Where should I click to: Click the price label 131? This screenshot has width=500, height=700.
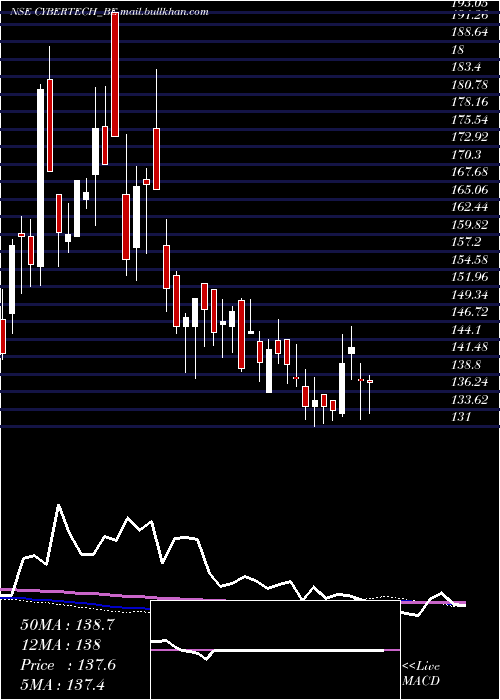click(x=461, y=417)
